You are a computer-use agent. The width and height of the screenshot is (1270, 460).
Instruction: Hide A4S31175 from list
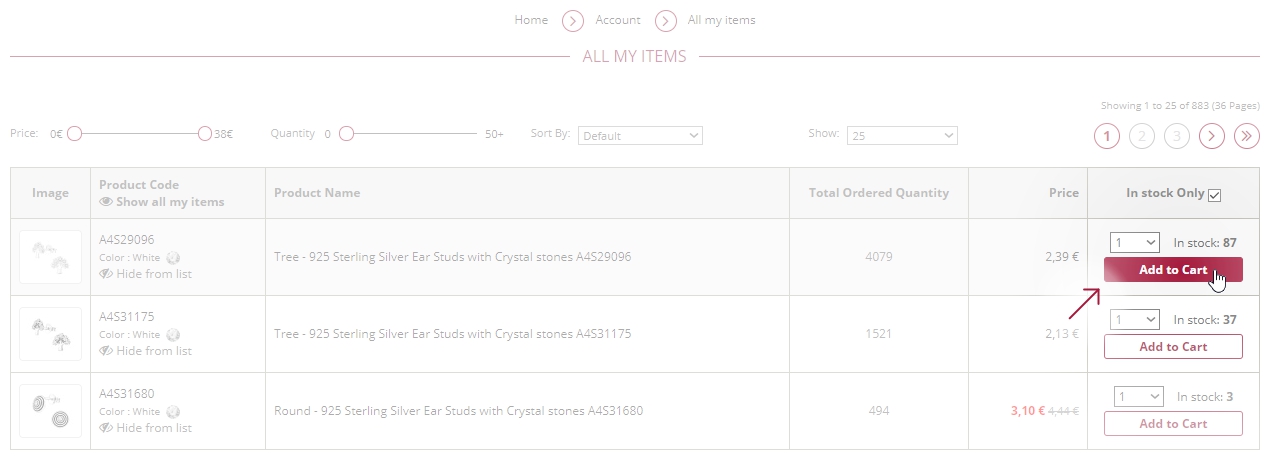tap(146, 351)
